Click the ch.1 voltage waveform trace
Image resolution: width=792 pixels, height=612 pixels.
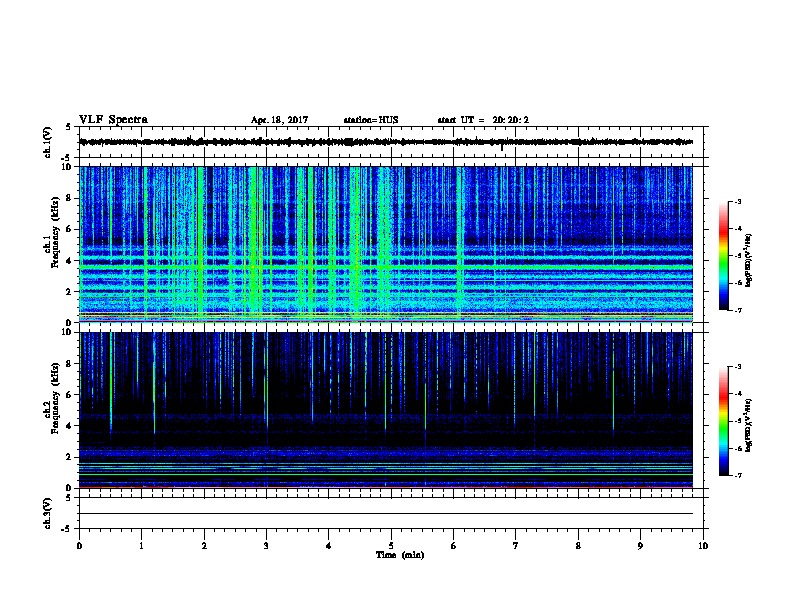(386, 142)
